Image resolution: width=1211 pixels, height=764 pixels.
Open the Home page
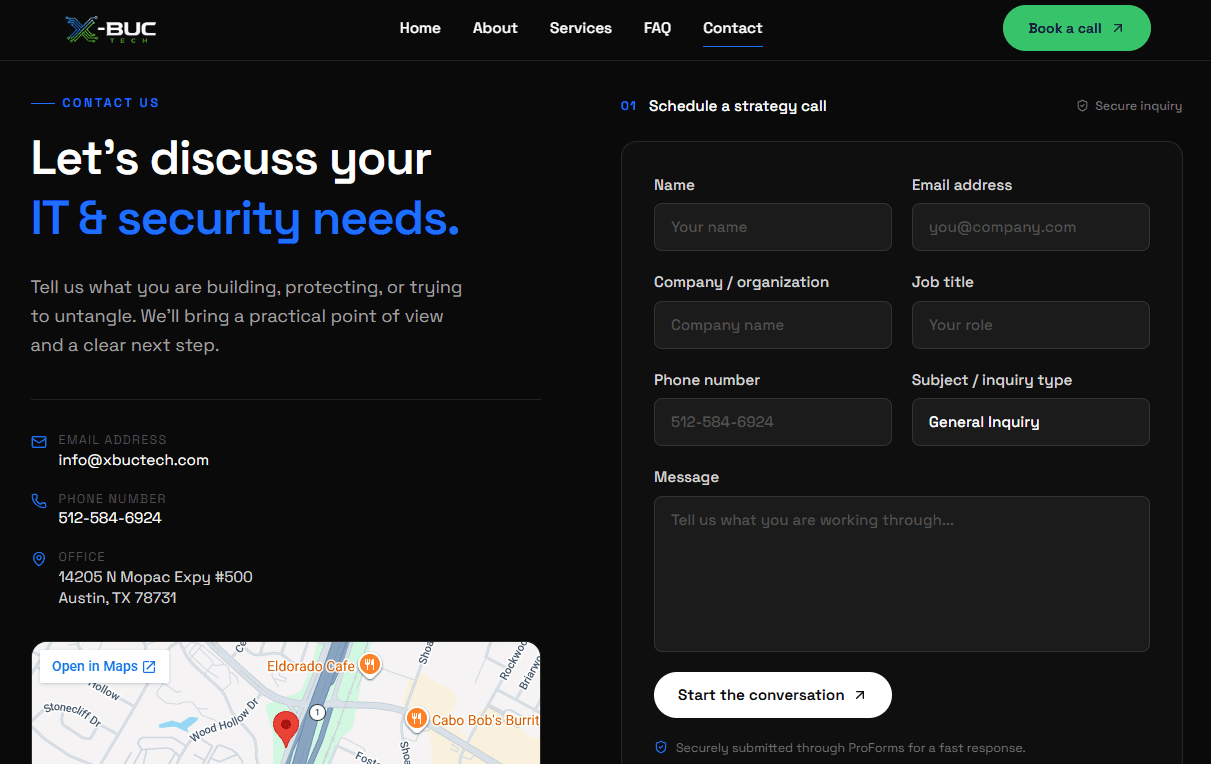pyautogui.click(x=420, y=28)
